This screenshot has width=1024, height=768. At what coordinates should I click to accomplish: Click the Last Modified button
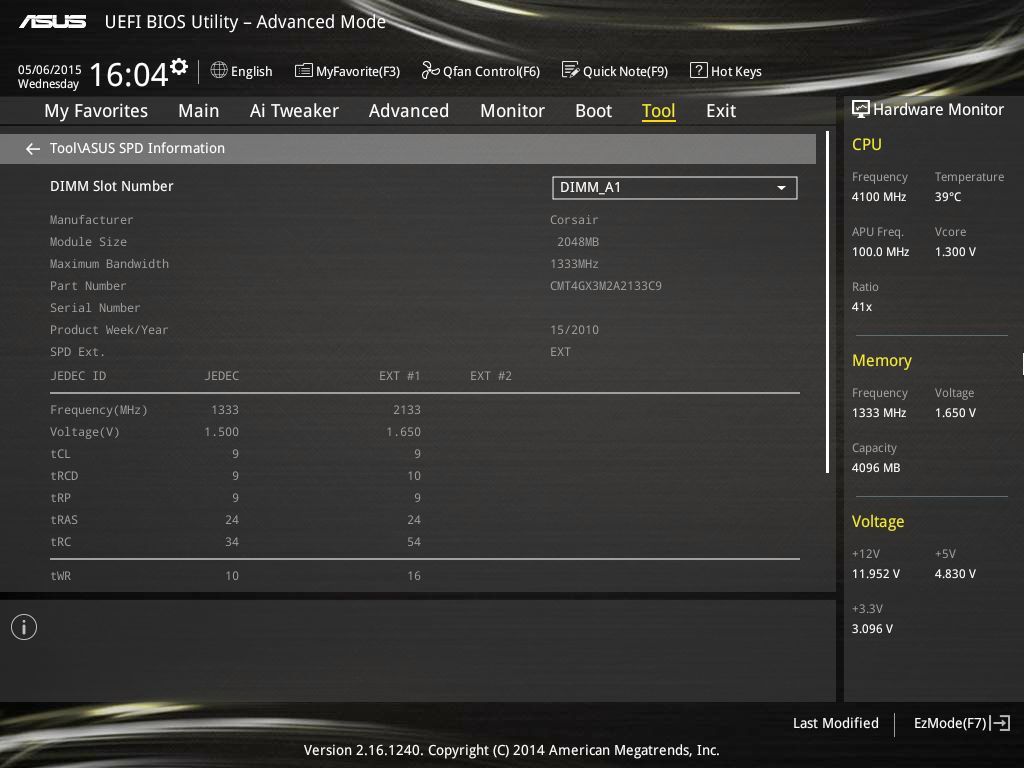tap(835, 723)
